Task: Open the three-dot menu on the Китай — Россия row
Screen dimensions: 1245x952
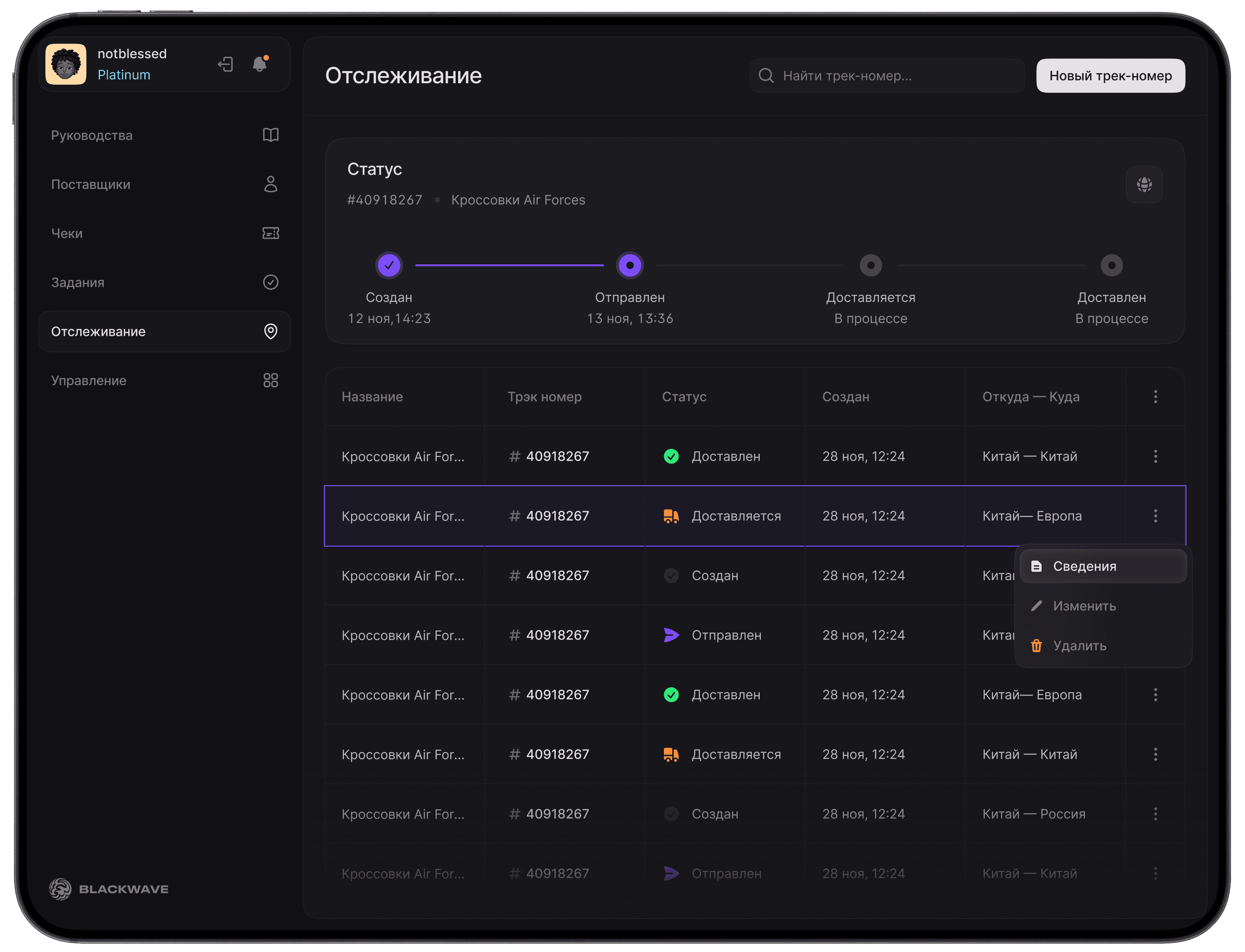Action: [1155, 814]
